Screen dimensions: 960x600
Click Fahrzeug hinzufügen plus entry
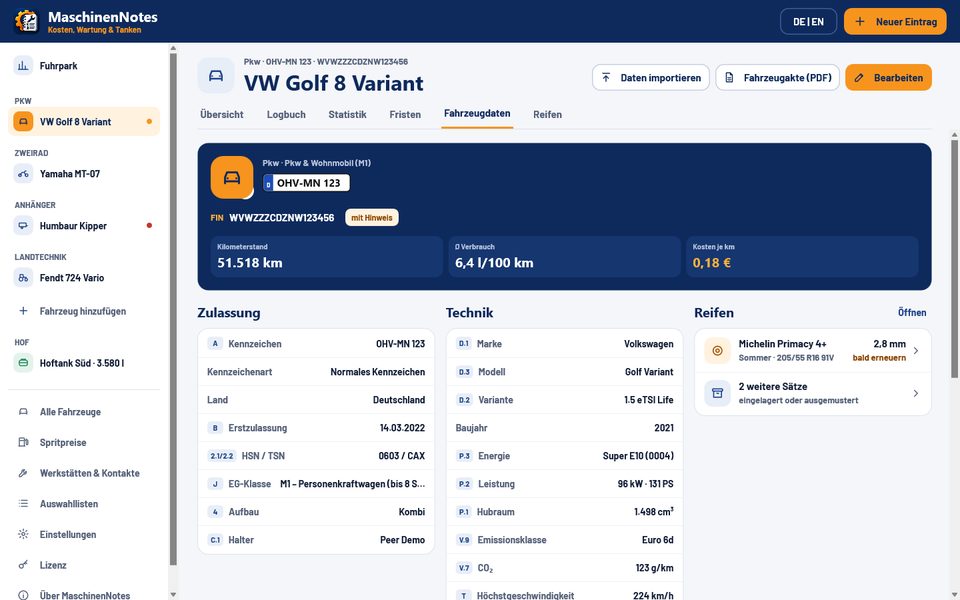[84, 311]
